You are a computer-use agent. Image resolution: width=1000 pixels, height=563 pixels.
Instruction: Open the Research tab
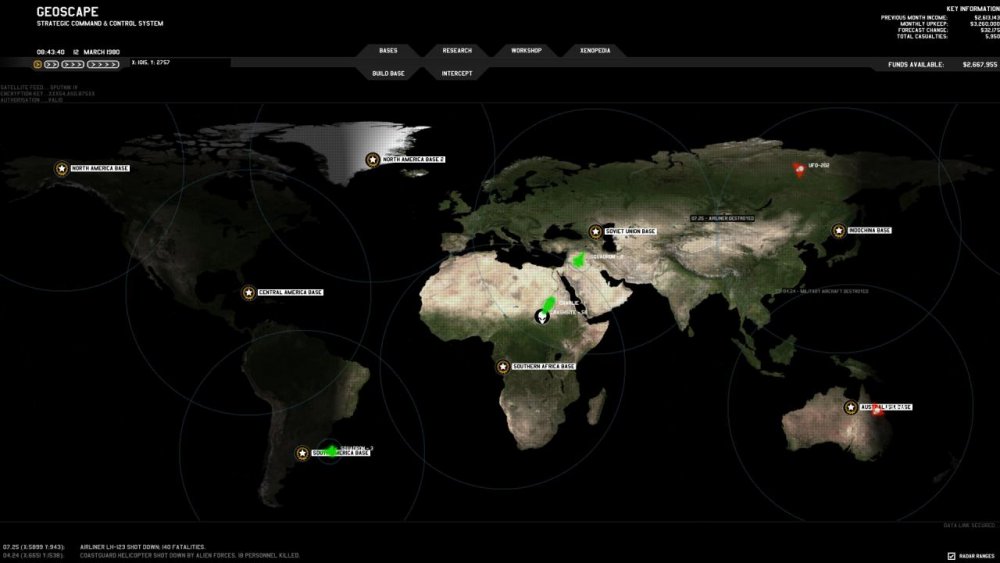click(x=457, y=50)
